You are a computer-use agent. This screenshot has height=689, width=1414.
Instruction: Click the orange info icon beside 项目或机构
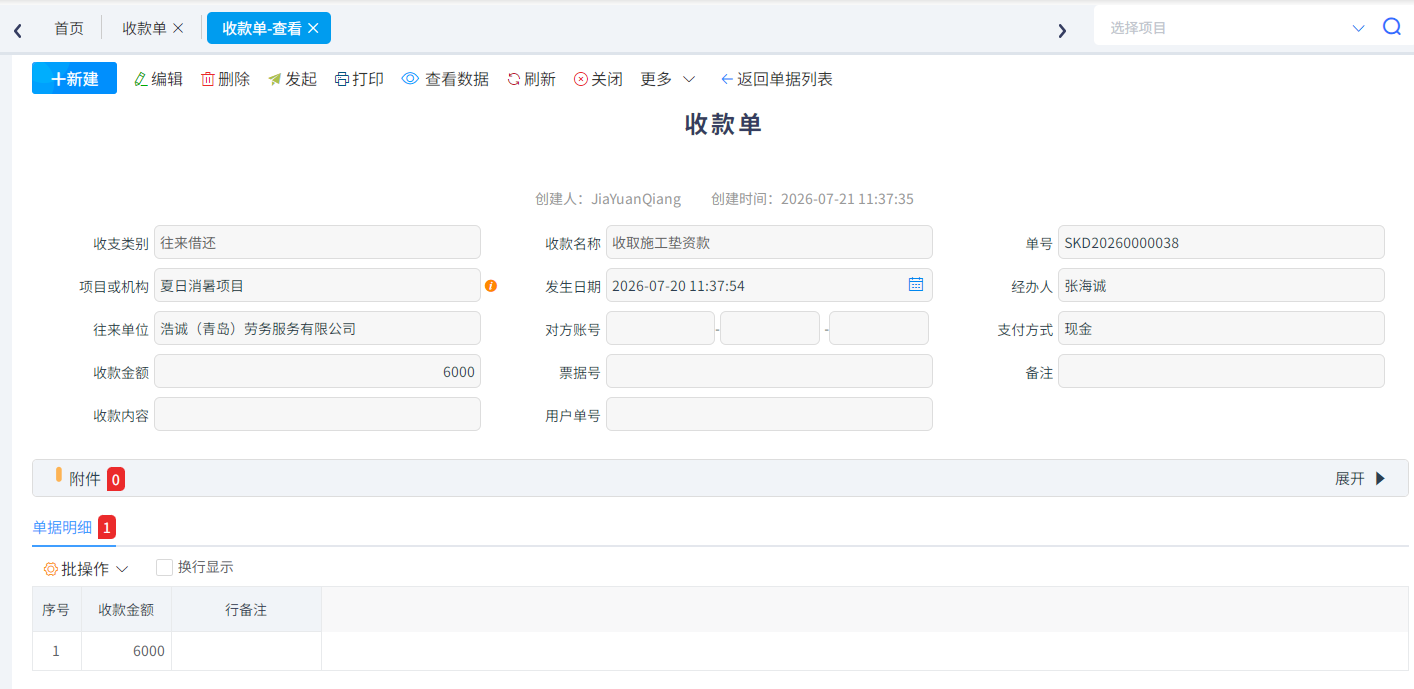pos(491,286)
